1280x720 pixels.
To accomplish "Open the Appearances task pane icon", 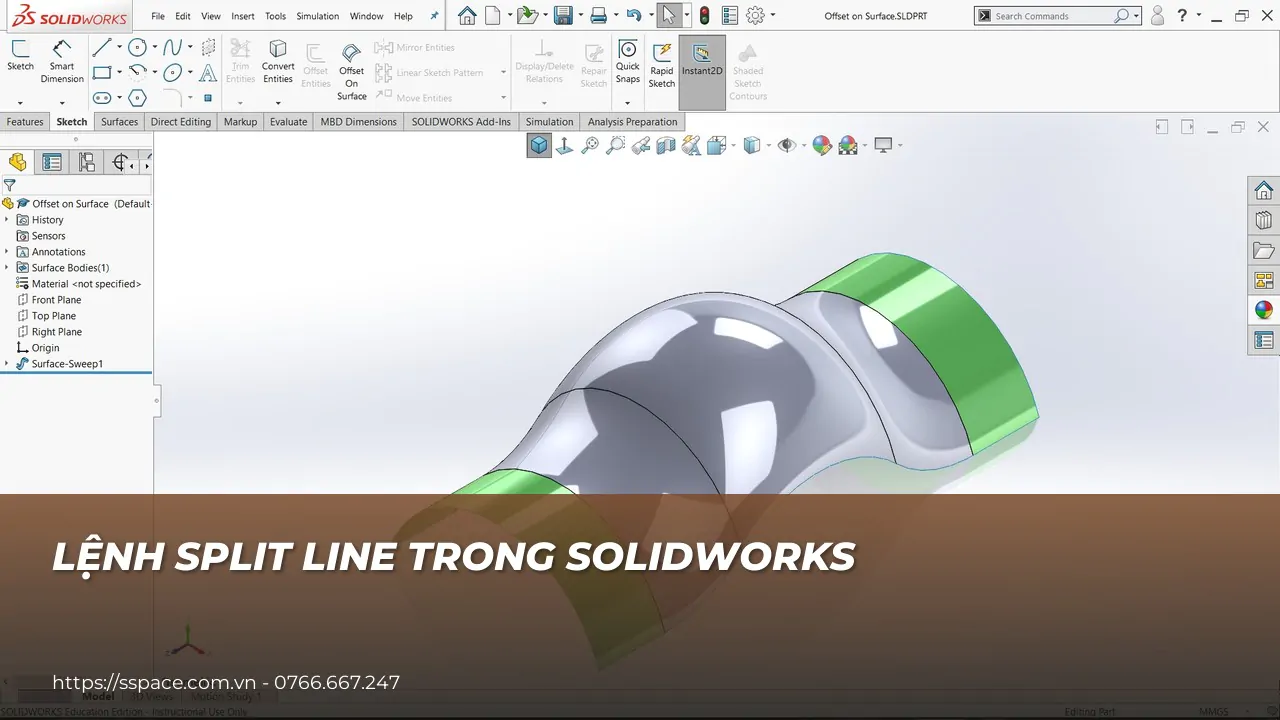I will [x=1264, y=310].
